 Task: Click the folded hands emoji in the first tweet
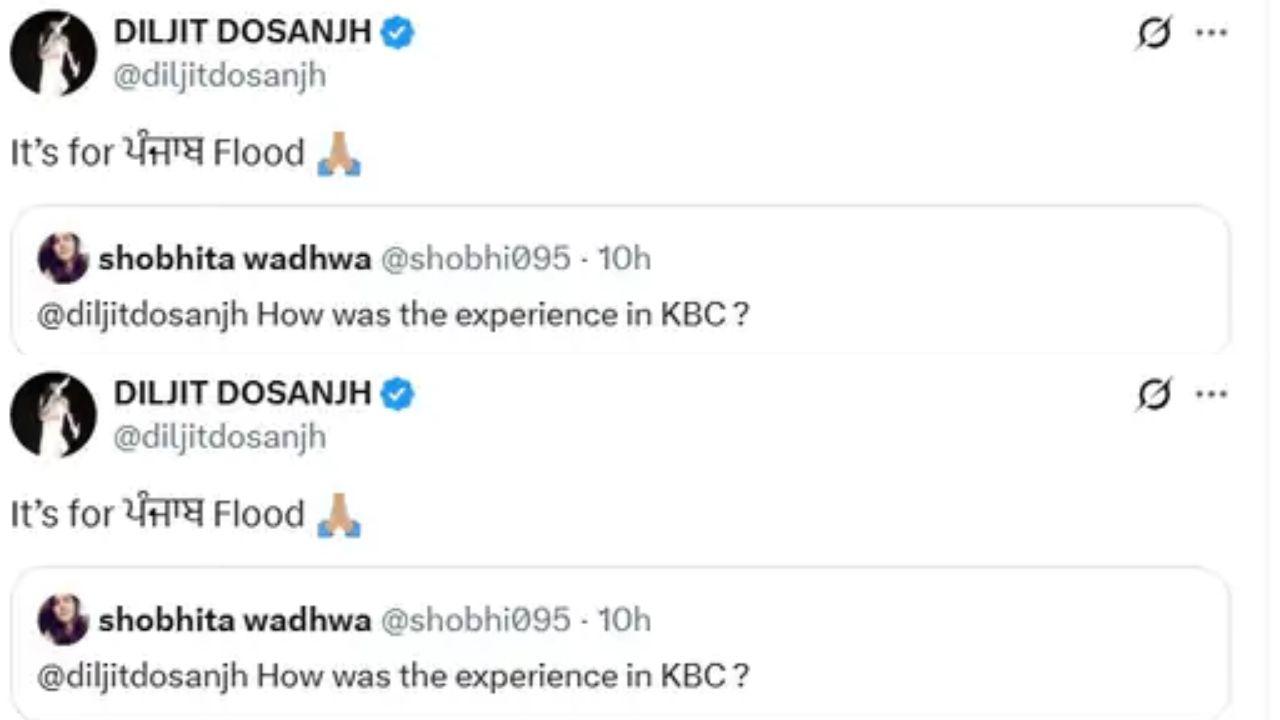point(338,155)
